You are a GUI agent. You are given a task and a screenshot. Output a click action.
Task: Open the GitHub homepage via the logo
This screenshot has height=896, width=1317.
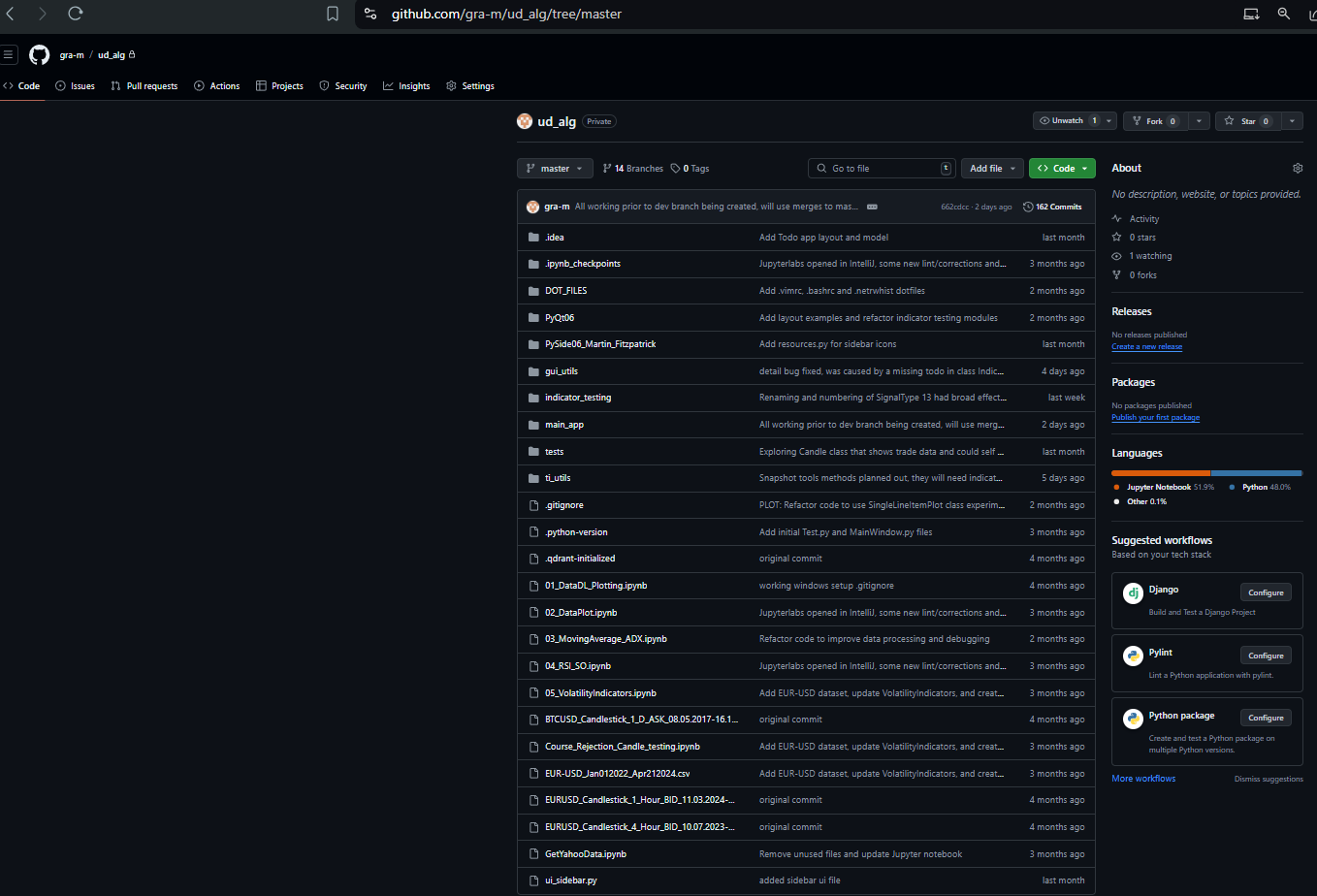click(39, 54)
